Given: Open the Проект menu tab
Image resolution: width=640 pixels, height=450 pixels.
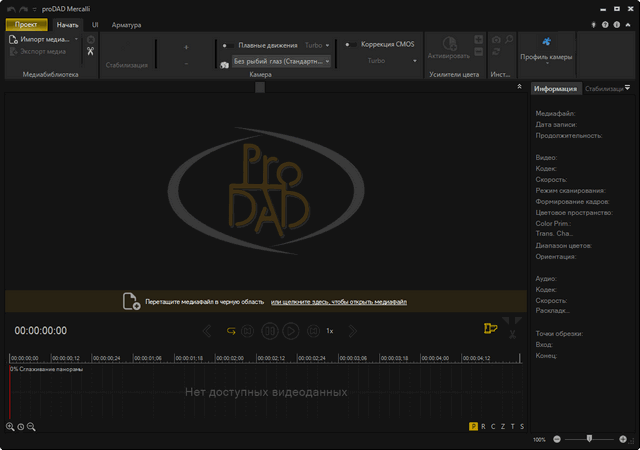Looking at the screenshot, I should 26,24.
